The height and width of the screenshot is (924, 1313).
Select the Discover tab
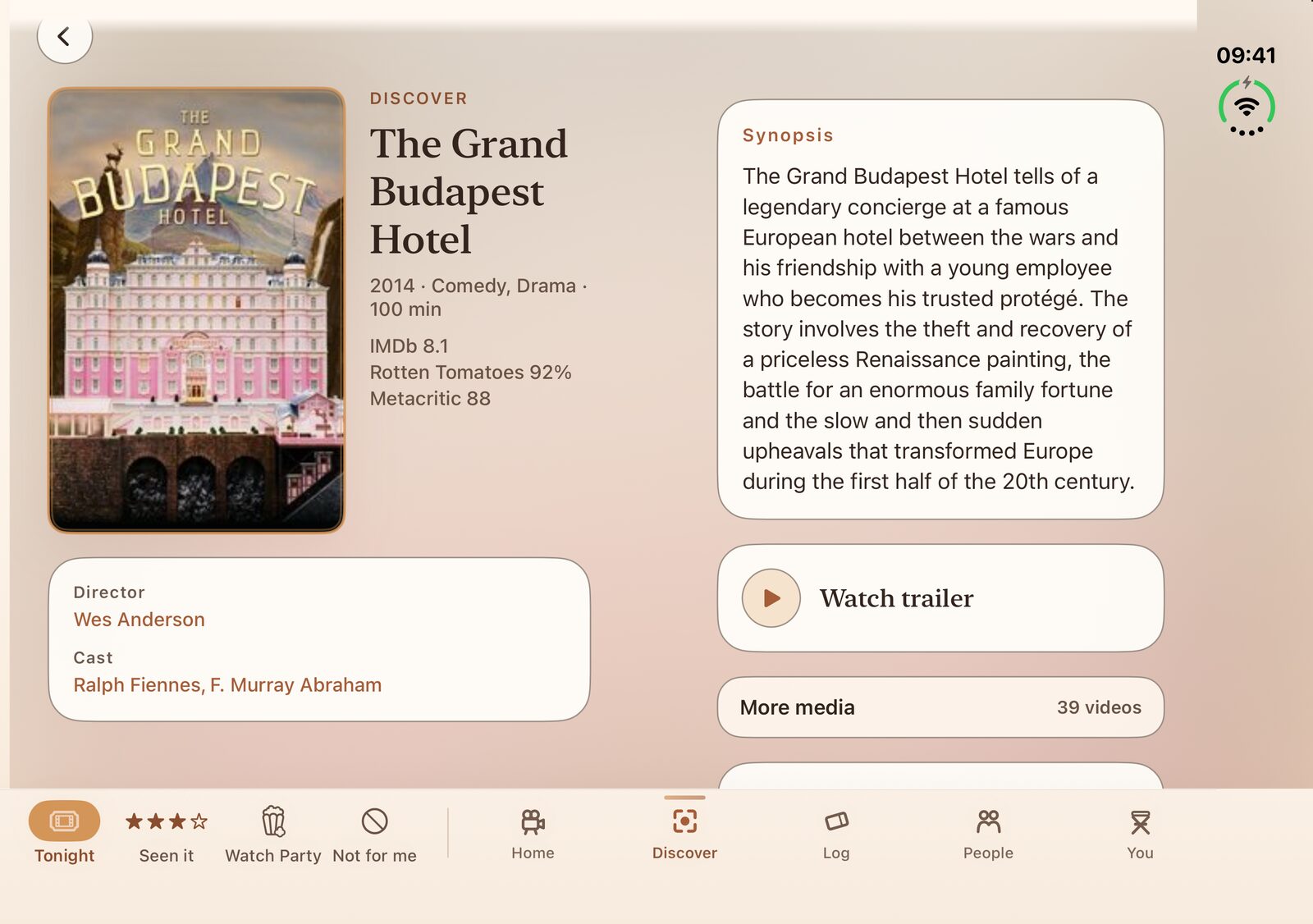point(684,834)
